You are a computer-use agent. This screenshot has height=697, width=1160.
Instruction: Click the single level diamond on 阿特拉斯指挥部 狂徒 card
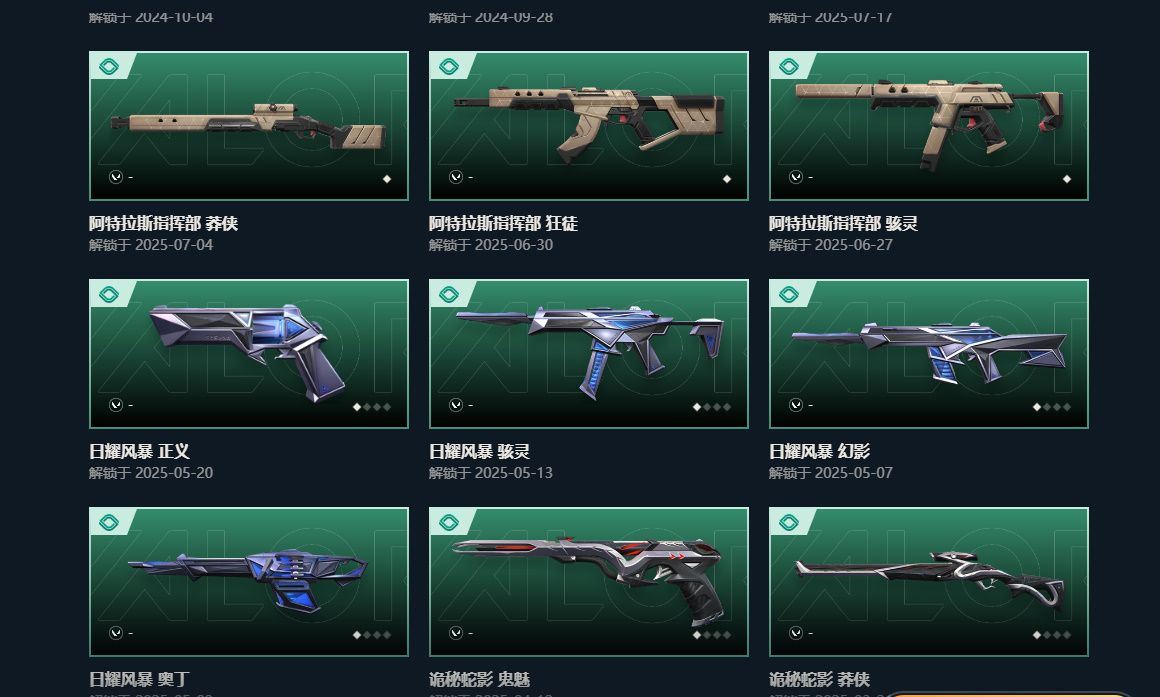pos(726,178)
